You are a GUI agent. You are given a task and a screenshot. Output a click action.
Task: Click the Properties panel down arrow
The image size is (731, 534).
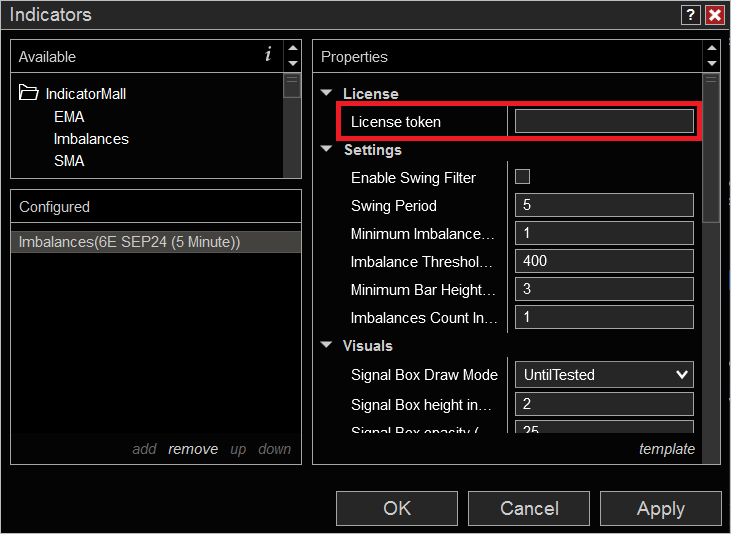pyautogui.click(x=712, y=63)
